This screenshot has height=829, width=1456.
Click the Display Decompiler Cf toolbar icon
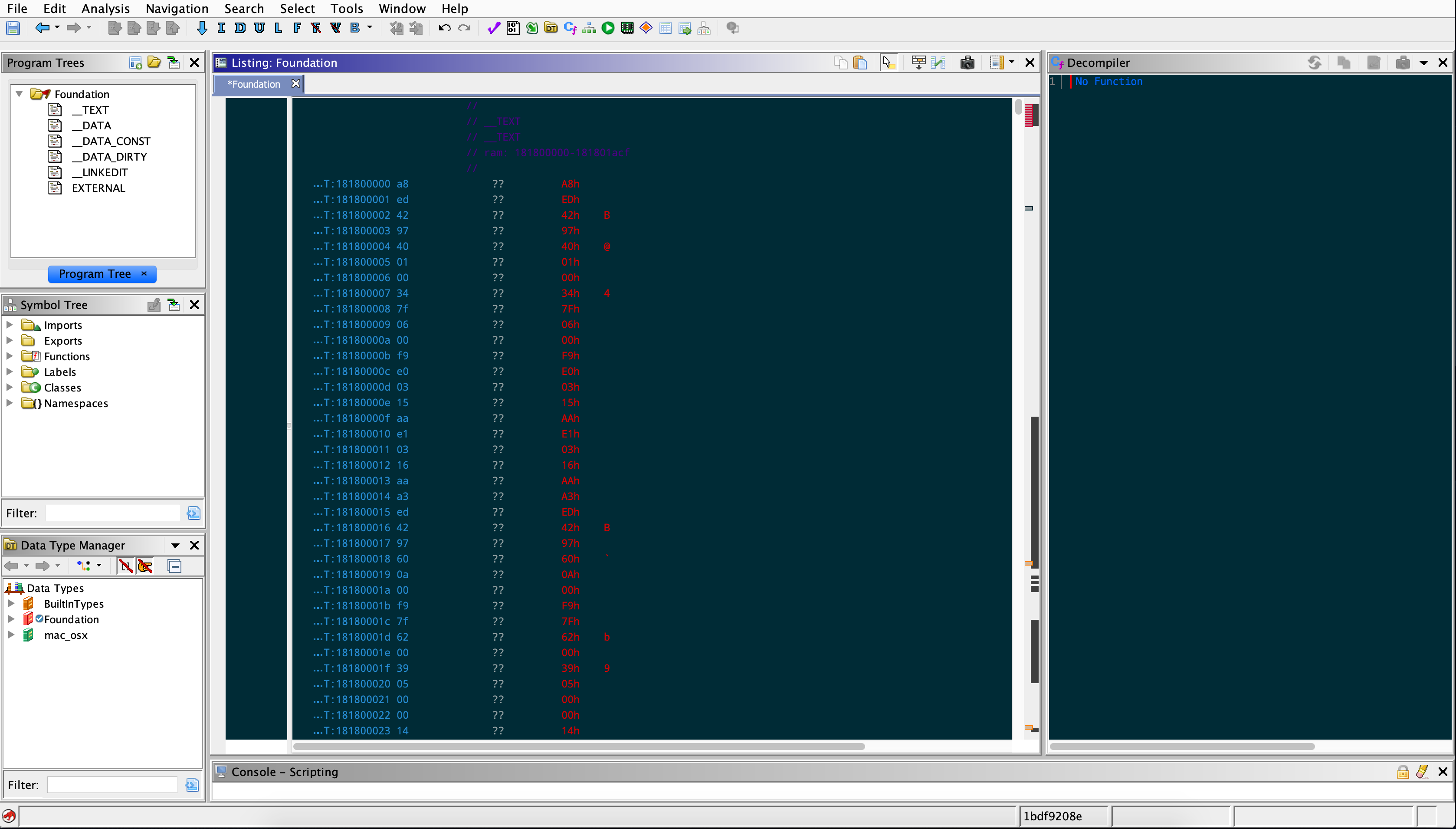click(570, 28)
